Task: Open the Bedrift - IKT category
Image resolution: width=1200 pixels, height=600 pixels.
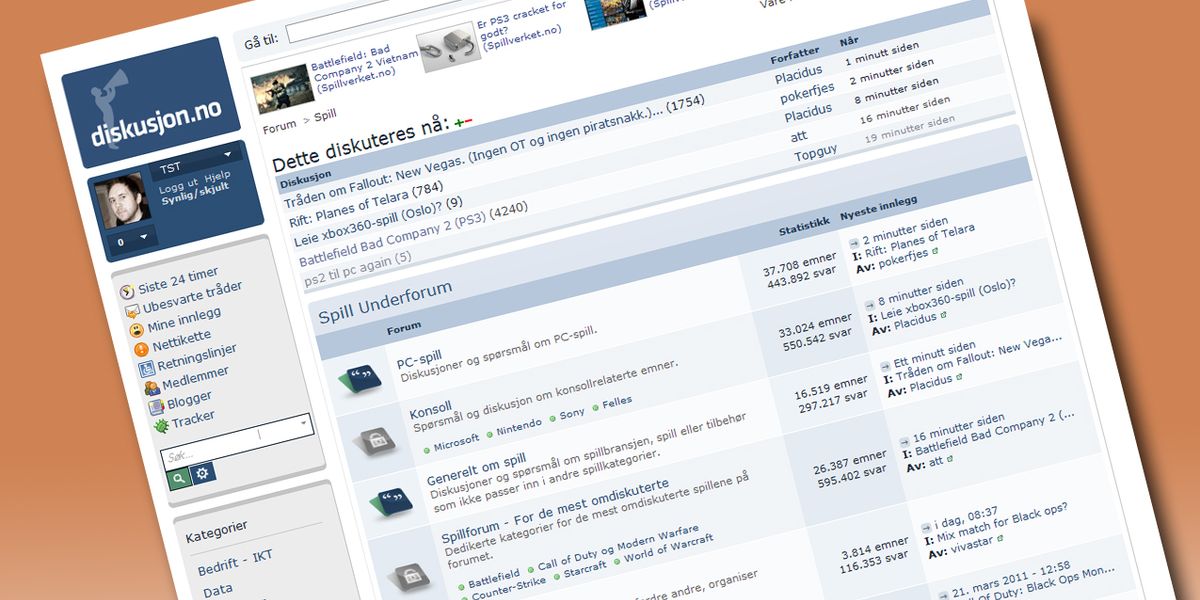Action: tap(234, 562)
